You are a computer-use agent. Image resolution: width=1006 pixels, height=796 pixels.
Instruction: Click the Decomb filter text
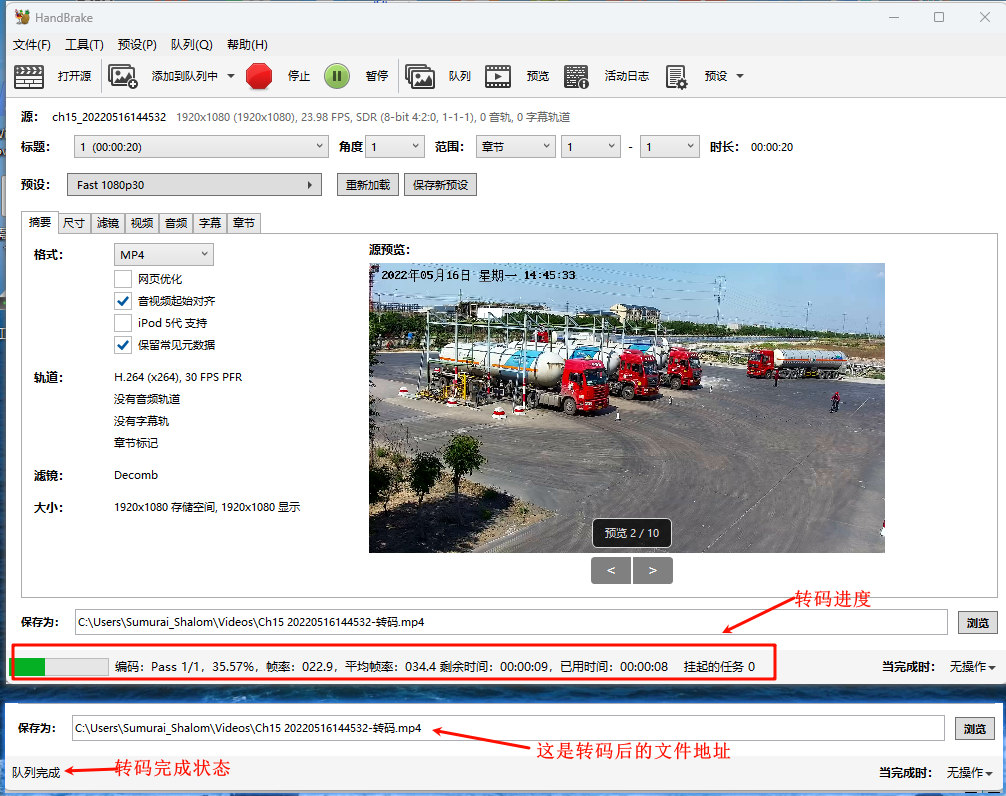(136, 475)
